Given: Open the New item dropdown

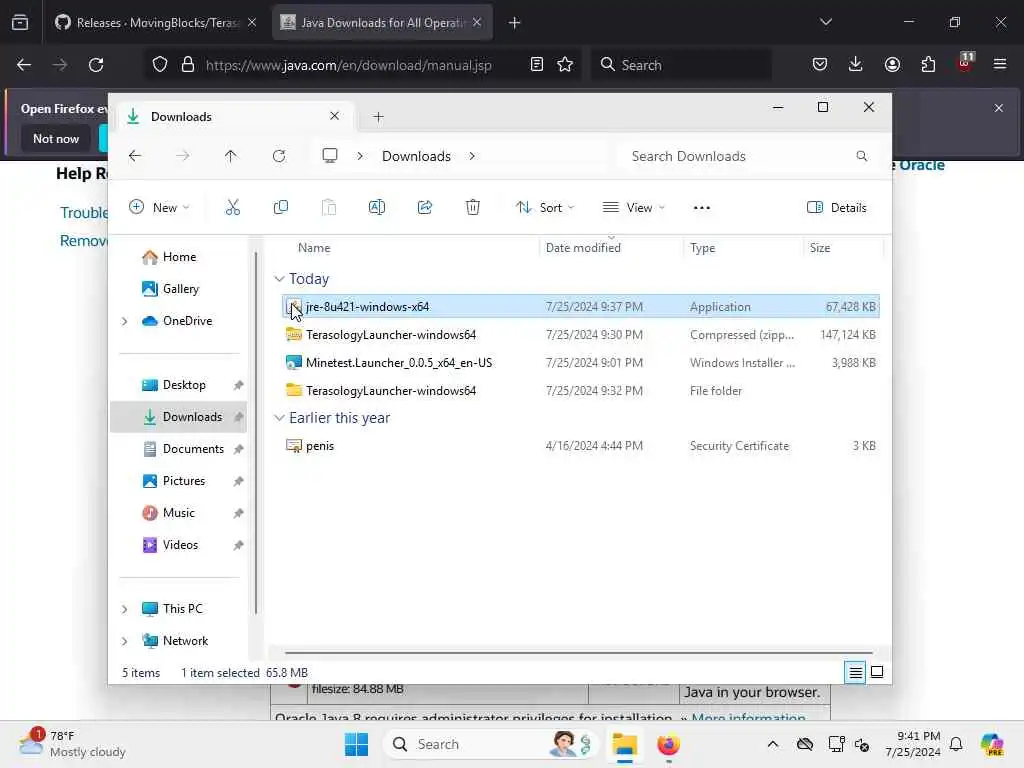Looking at the screenshot, I should (159, 208).
